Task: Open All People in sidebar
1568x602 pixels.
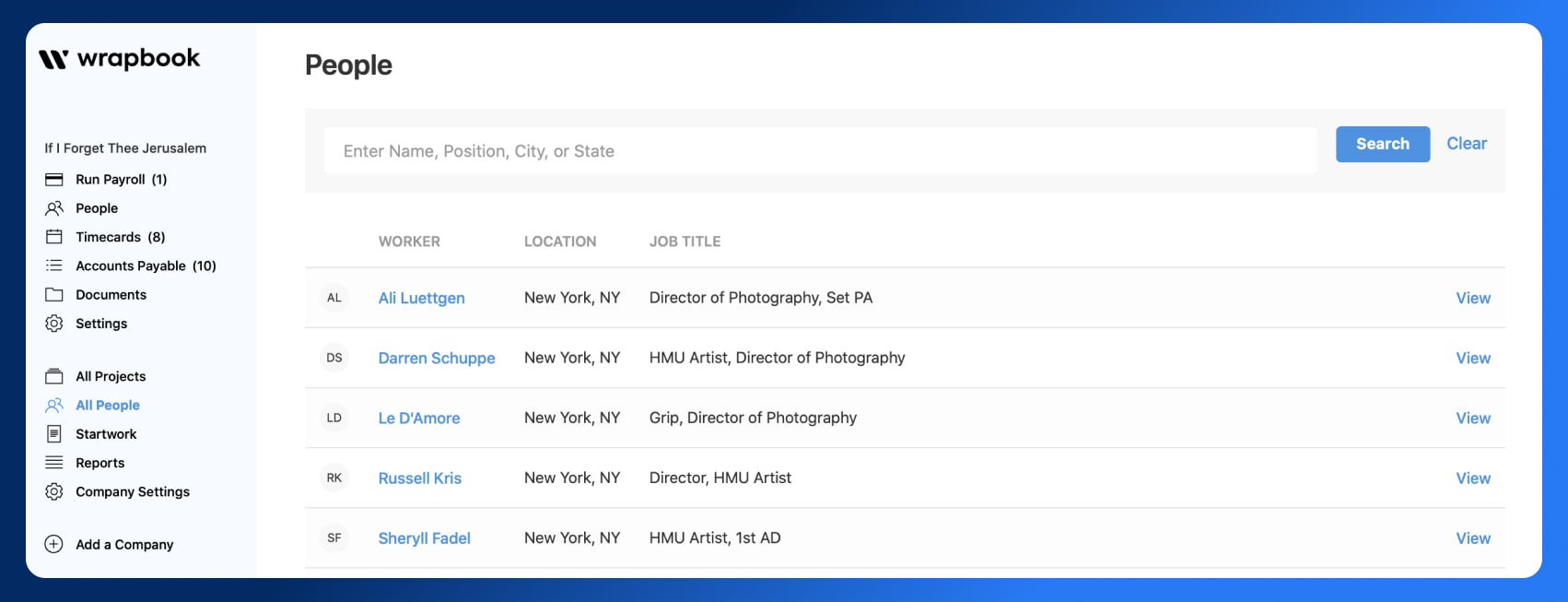Action: point(107,406)
